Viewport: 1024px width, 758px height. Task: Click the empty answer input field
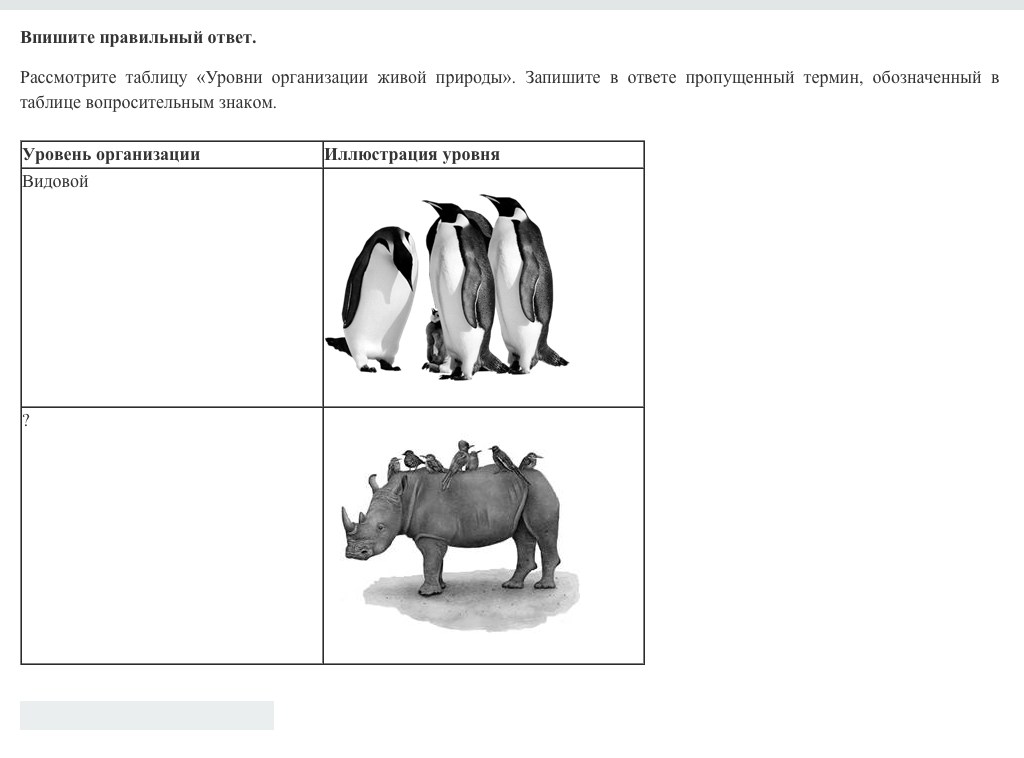point(147,715)
